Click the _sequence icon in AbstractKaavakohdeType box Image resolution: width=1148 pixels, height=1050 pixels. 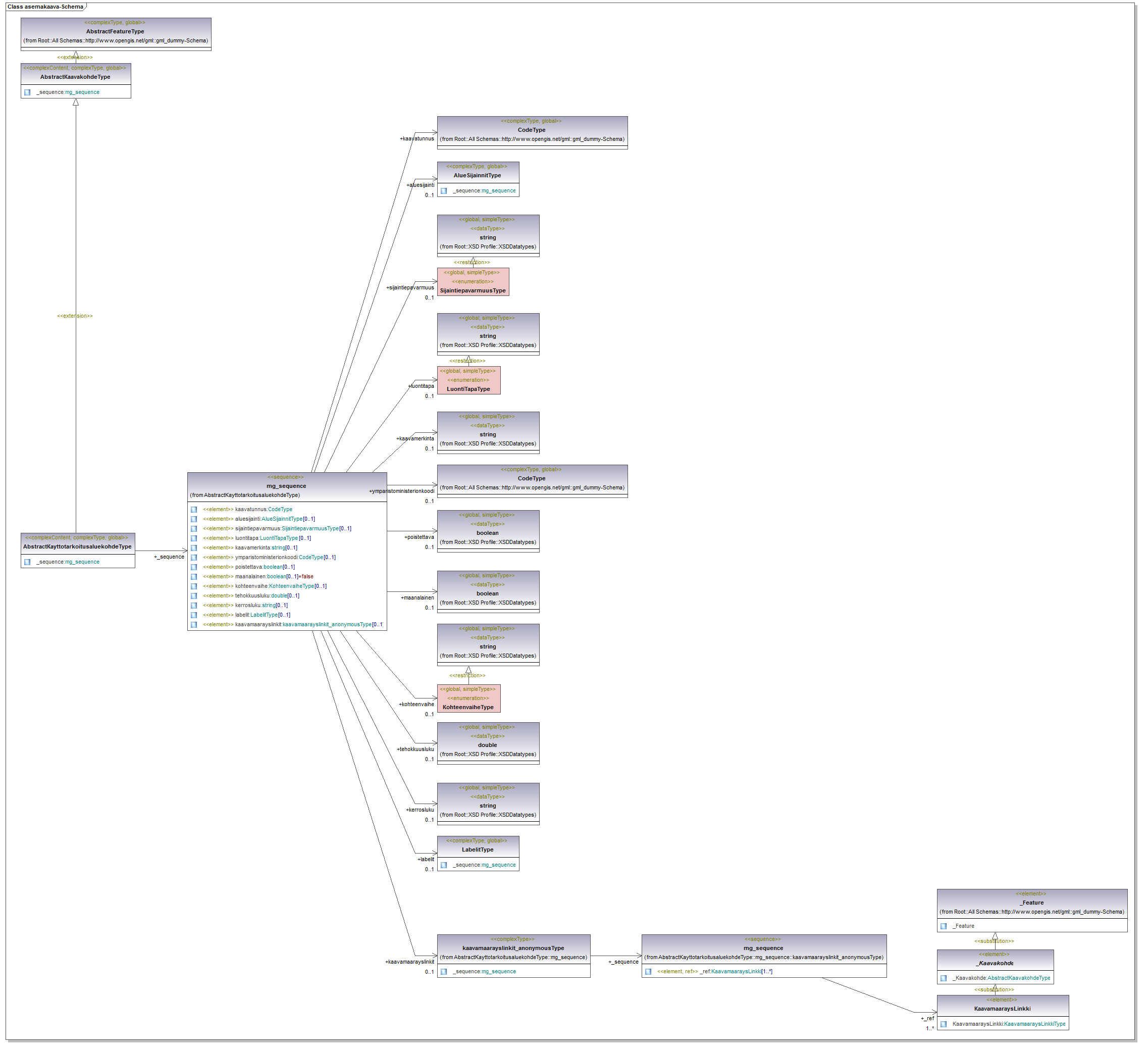point(27,92)
